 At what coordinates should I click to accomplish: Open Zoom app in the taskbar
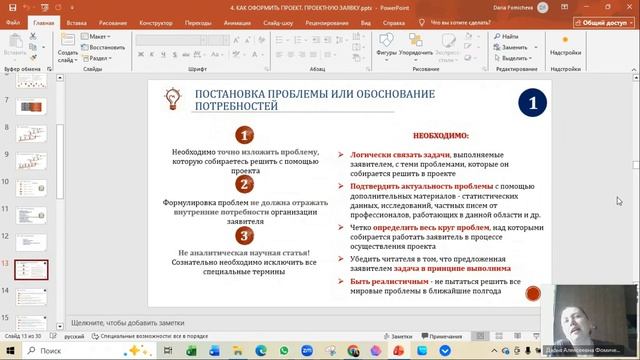point(307,350)
